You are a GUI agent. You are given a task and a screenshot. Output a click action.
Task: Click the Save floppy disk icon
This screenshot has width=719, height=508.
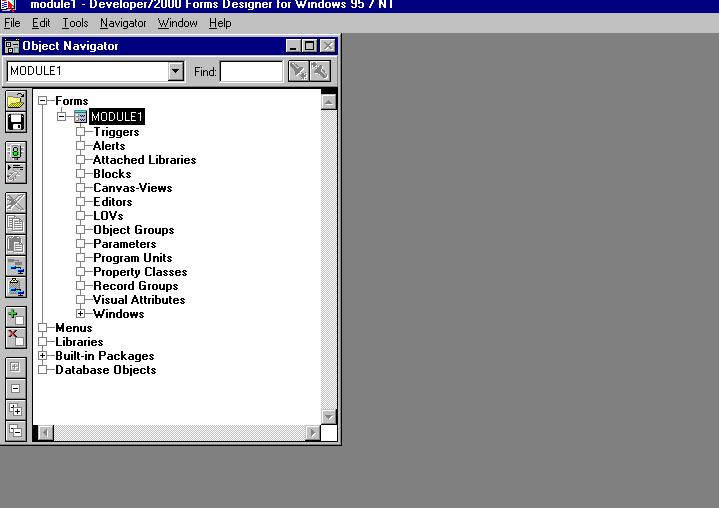(x=16, y=122)
